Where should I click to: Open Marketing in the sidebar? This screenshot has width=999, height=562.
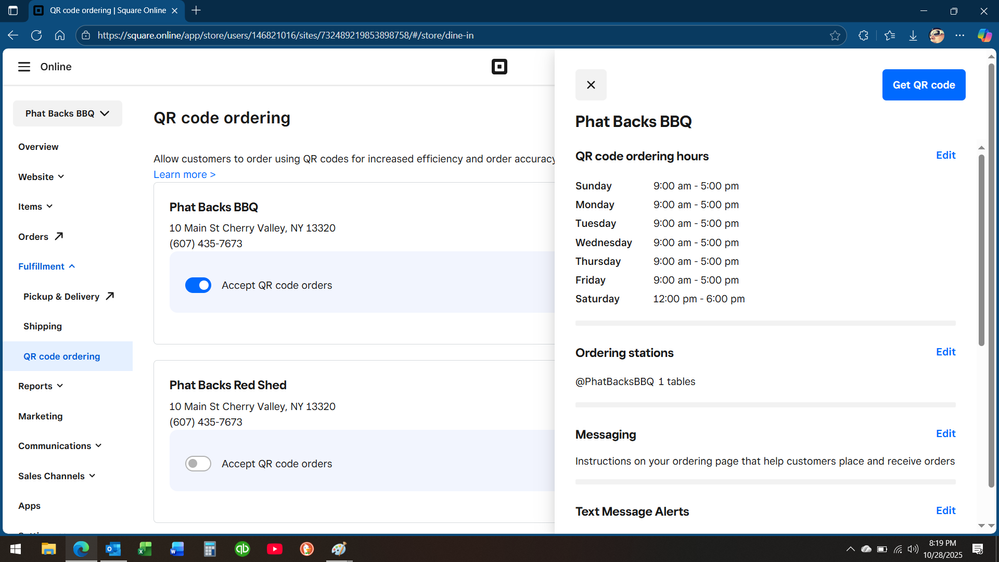pyautogui.click(x=40, y=416)
